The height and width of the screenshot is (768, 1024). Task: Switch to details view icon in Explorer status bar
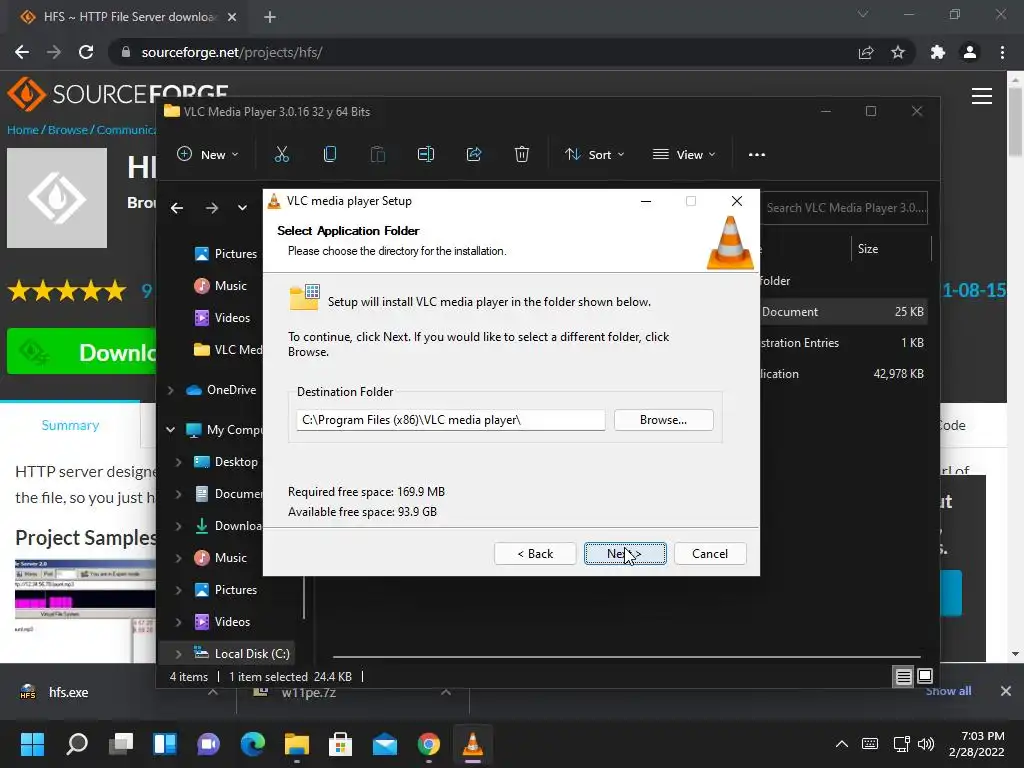click(x=903, y=677)
